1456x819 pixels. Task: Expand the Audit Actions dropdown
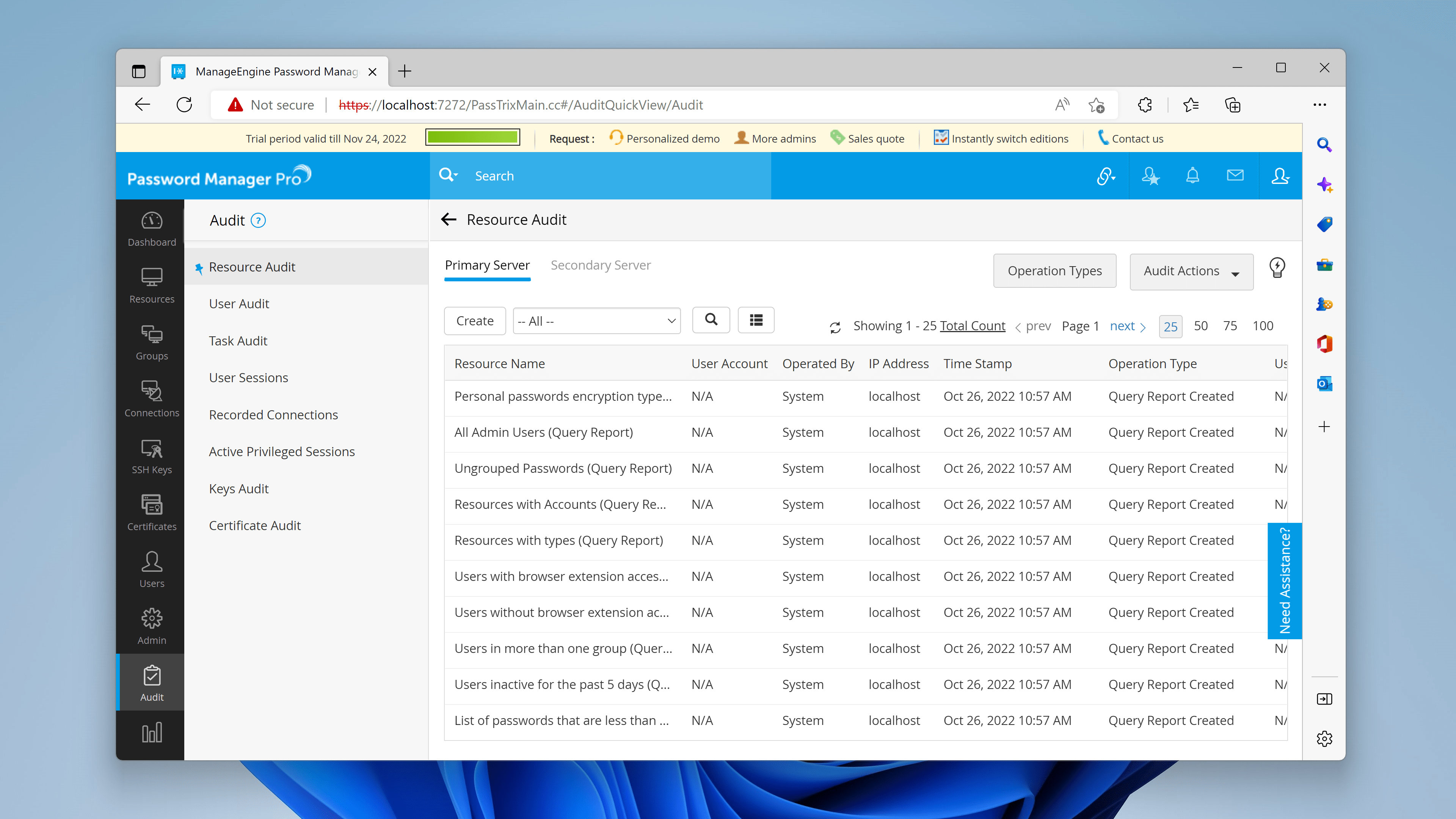pos(1191,272)
